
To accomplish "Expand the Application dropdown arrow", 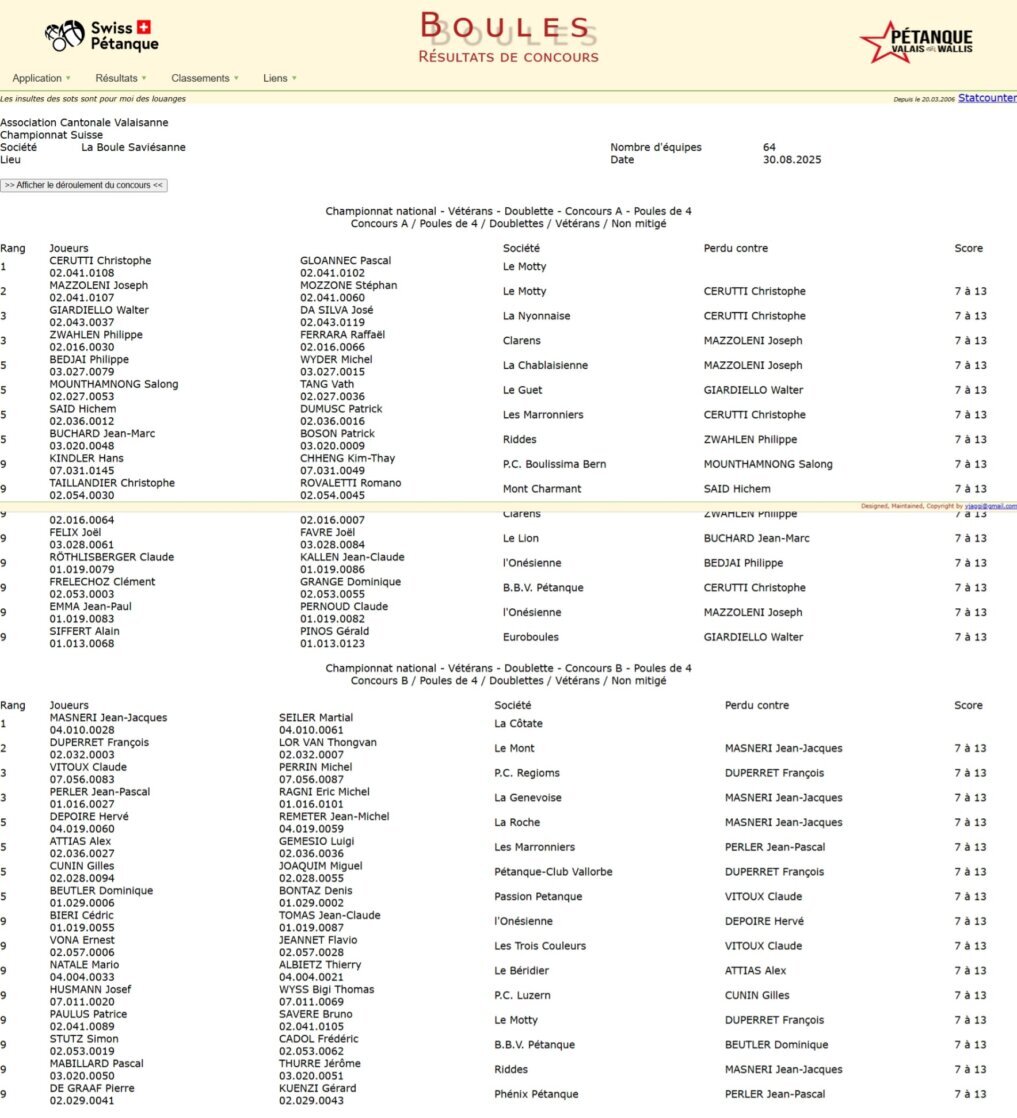I will click(x=68, y=78).
